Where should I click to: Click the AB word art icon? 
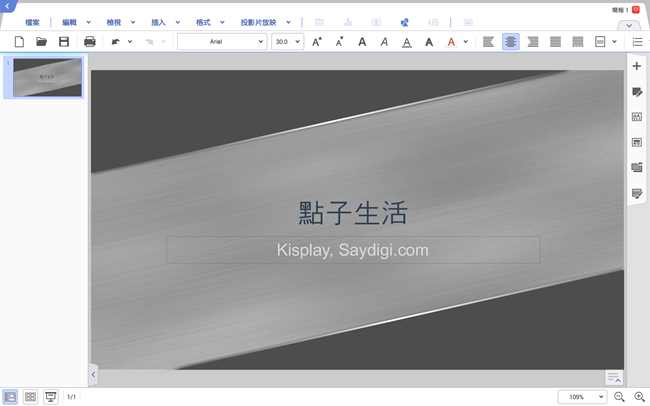point(433,22)
